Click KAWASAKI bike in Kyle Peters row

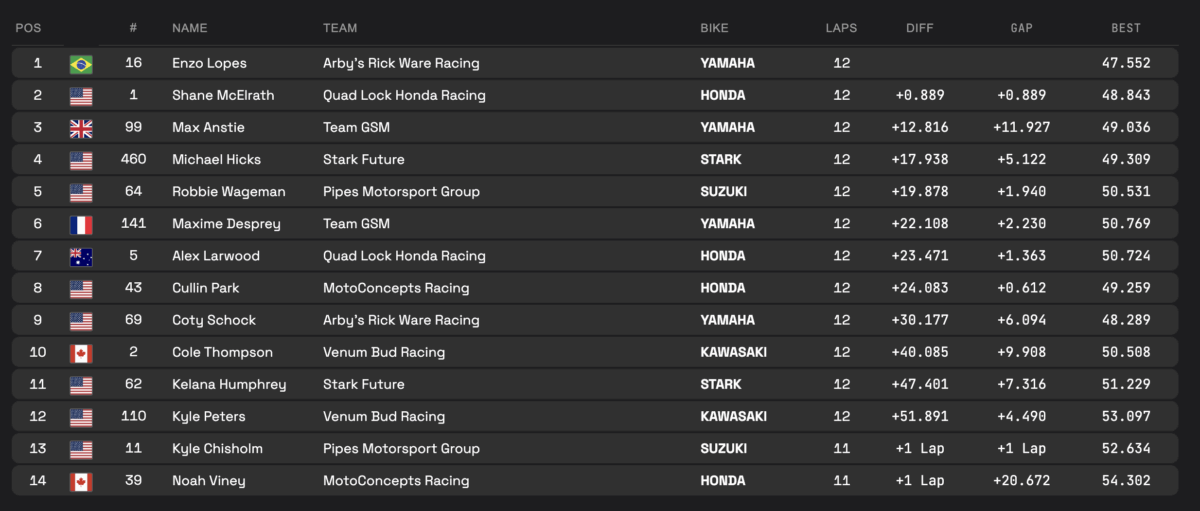click(734, 416)
